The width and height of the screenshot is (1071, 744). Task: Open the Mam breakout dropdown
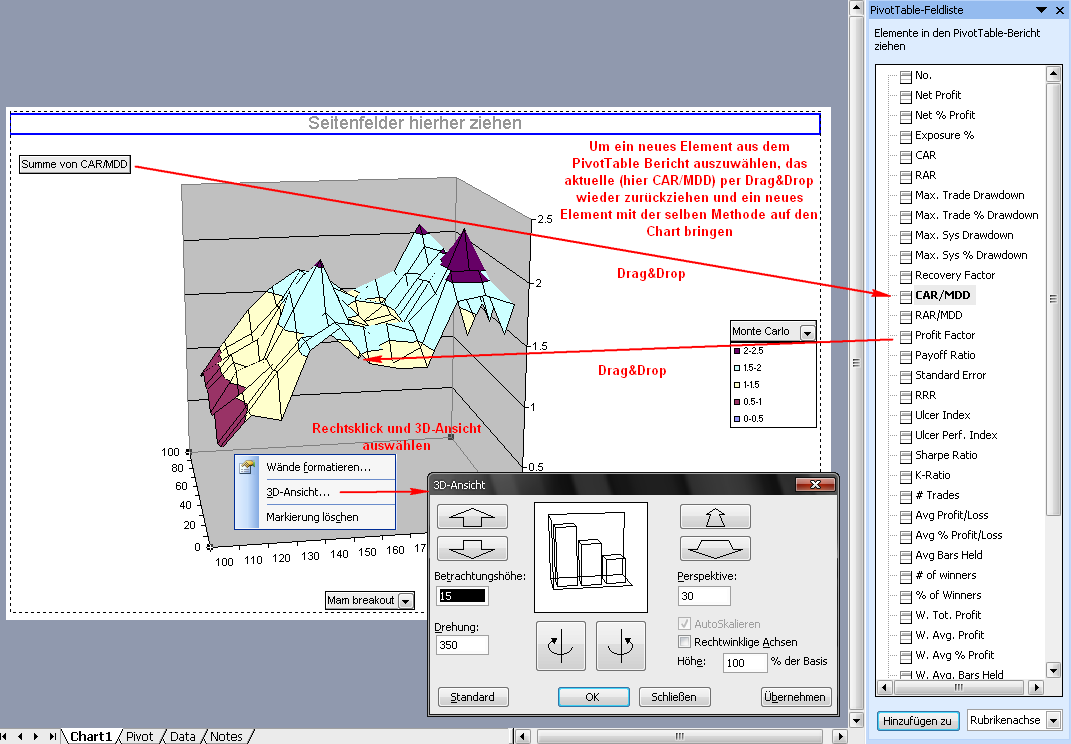coord(405,600)
